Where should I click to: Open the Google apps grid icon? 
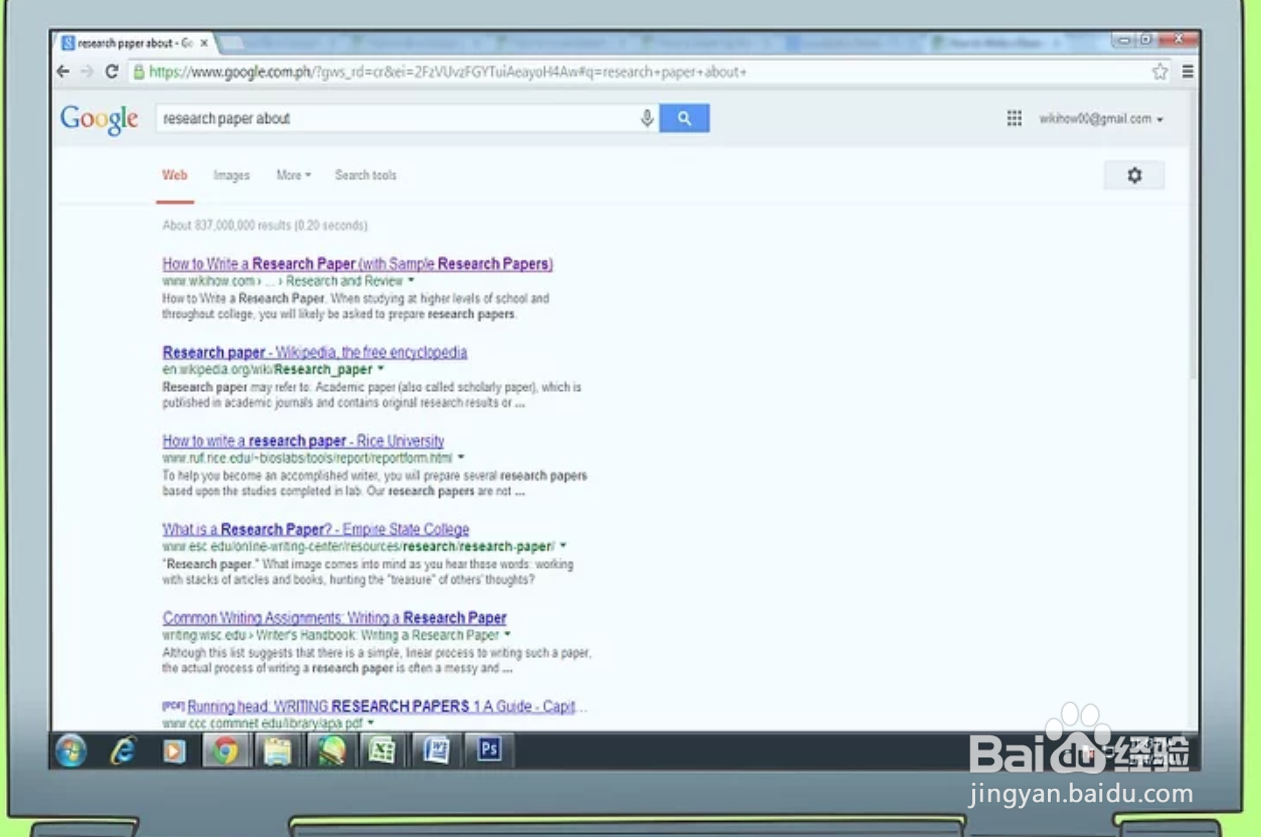pyautogui.click(x=1014, y=118)
